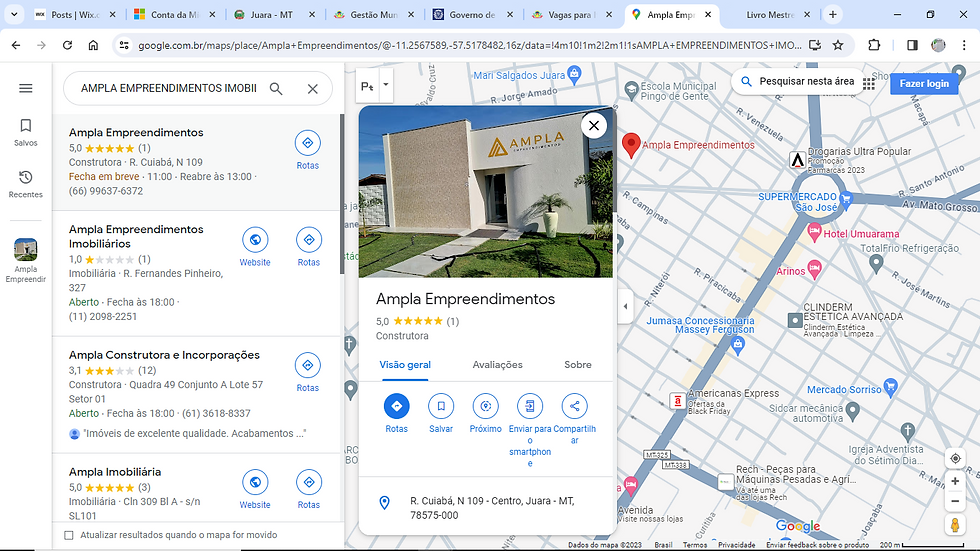The width and height of the screenshot is (980, 551).
Task: Click Jumasa Concessionária Massey Ferguson marker
Action: tap(738, 344)
